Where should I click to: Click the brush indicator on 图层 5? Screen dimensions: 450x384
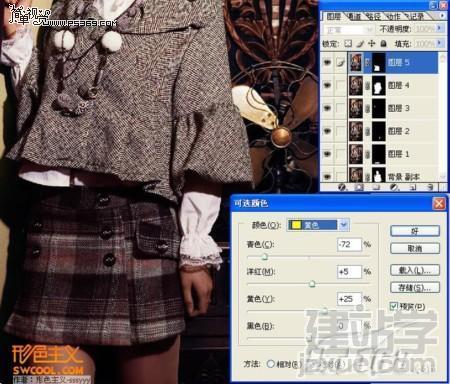coord(340,62)
